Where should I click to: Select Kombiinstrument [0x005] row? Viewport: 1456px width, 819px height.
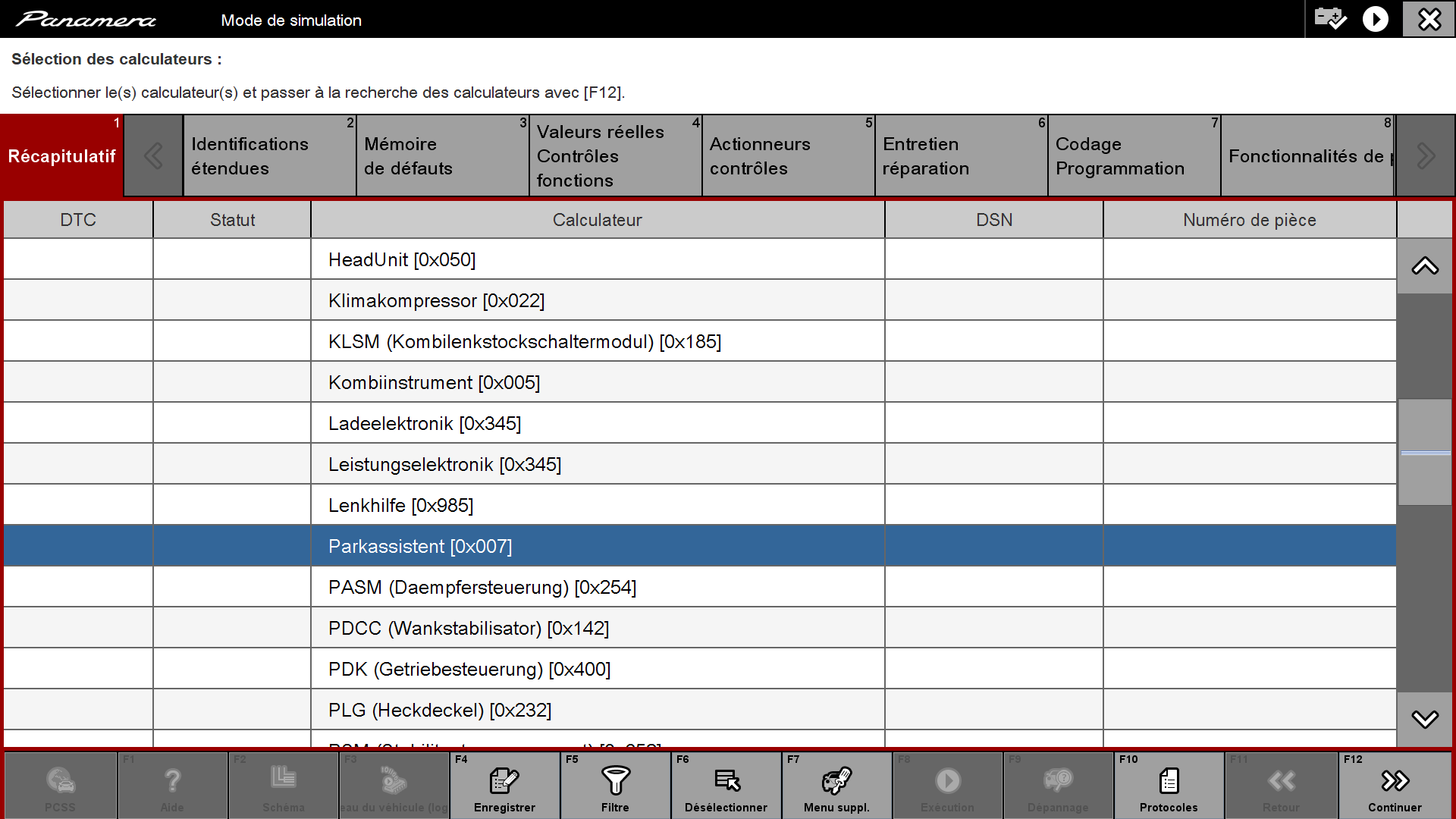[x=700, y=382]
